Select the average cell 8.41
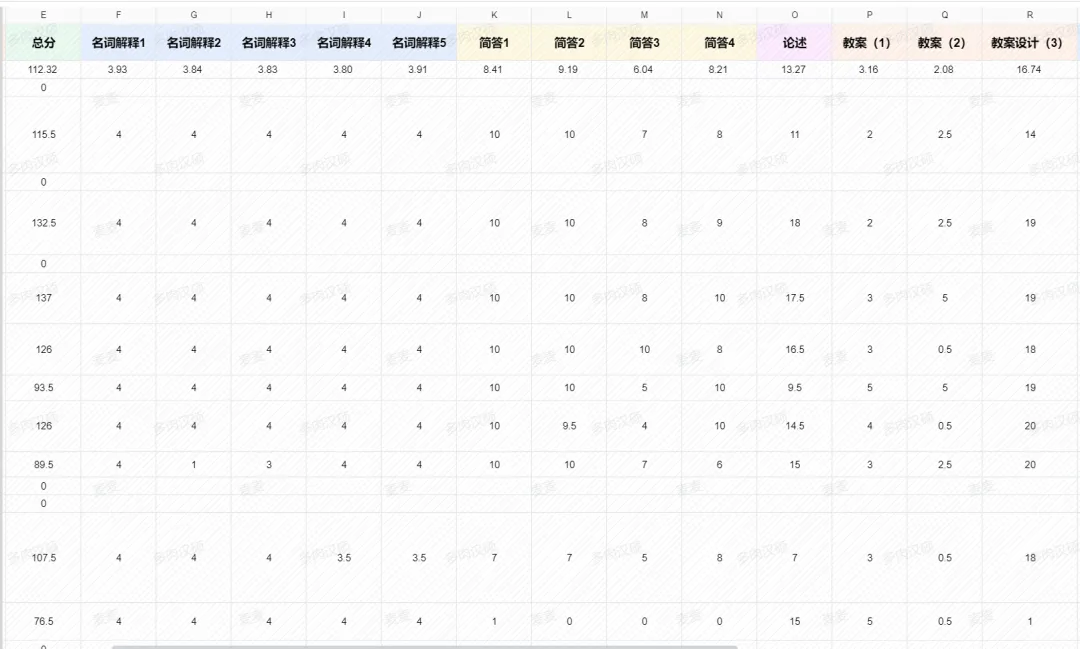This screenshot has width=1080, height=649. pos(493,70)
